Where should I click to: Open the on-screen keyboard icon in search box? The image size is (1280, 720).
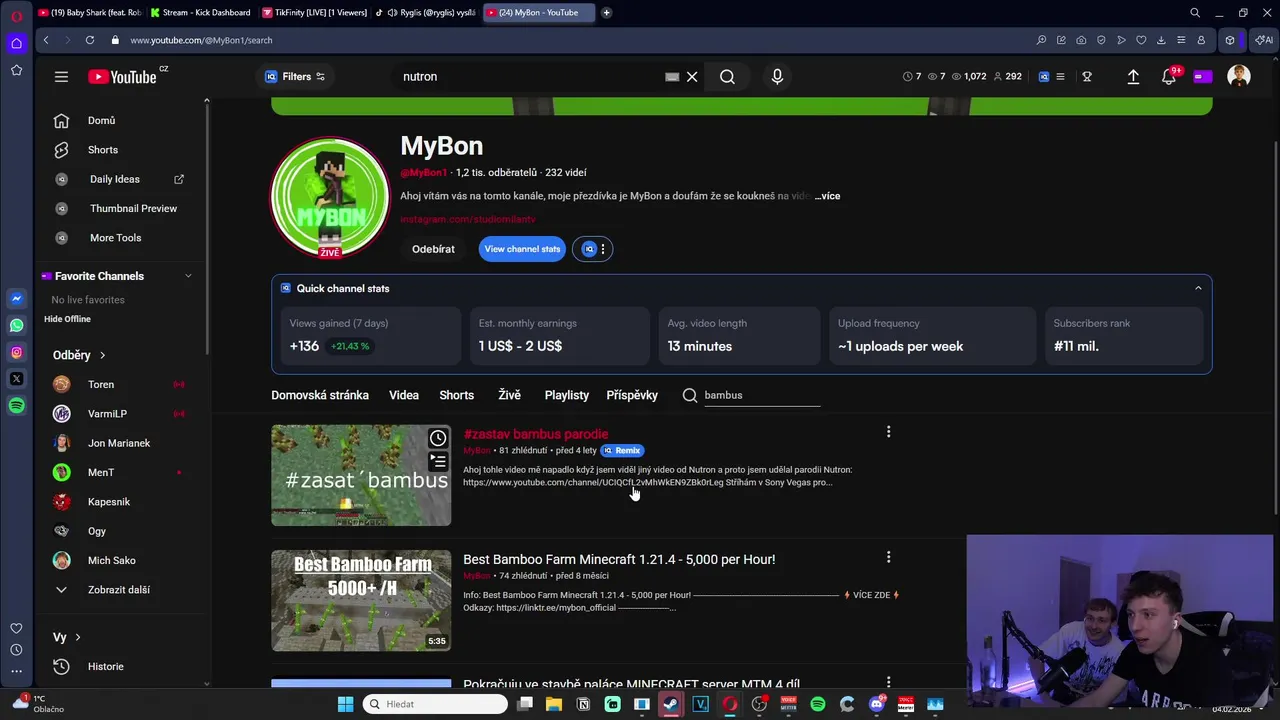tap(672, 77)
